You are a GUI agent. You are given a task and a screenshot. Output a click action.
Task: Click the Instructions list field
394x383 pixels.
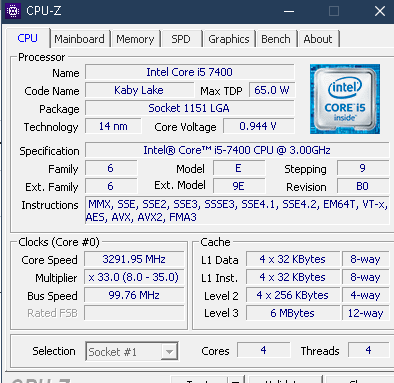237,211
